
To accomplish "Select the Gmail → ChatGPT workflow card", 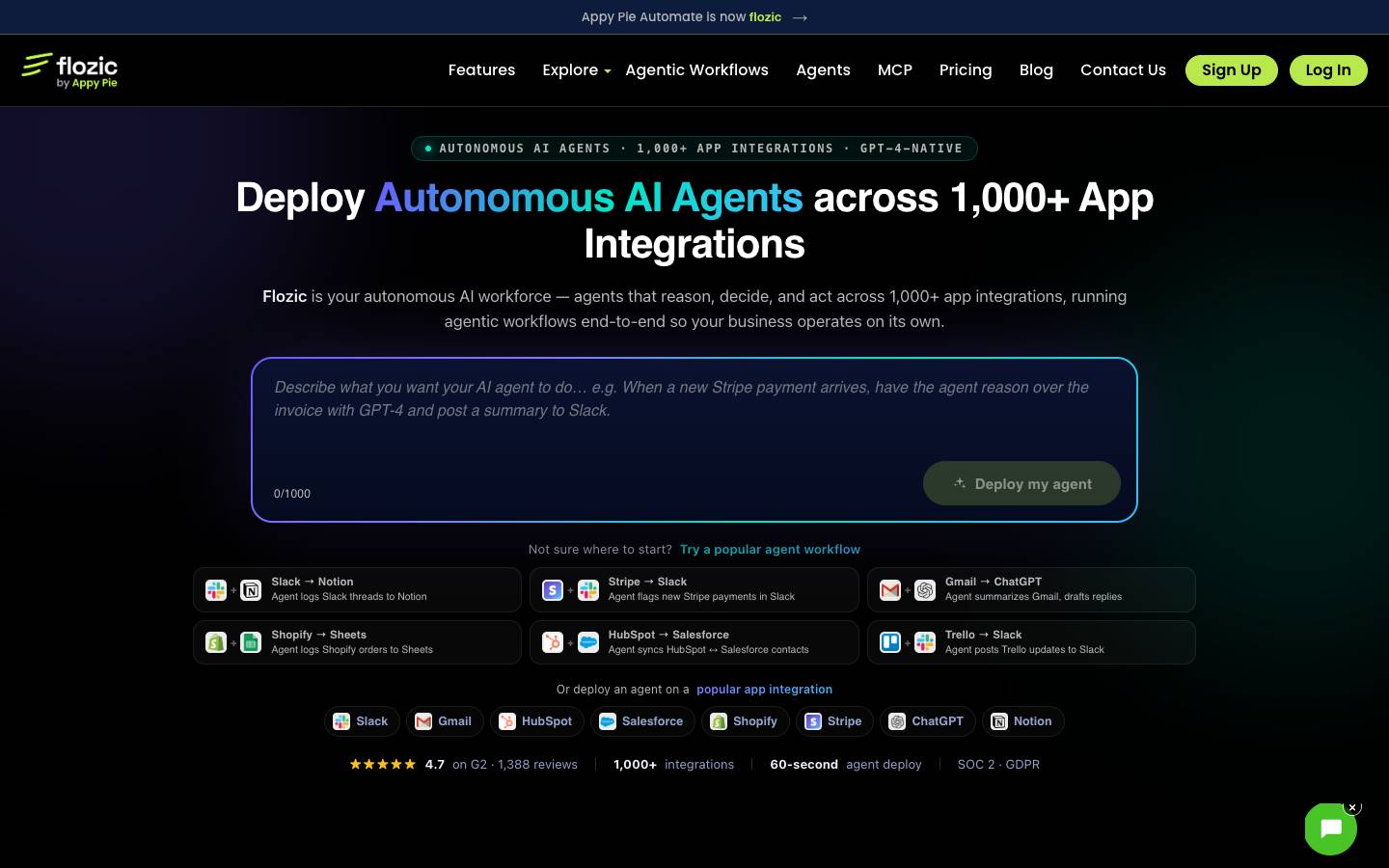I will click(1031, 589).
